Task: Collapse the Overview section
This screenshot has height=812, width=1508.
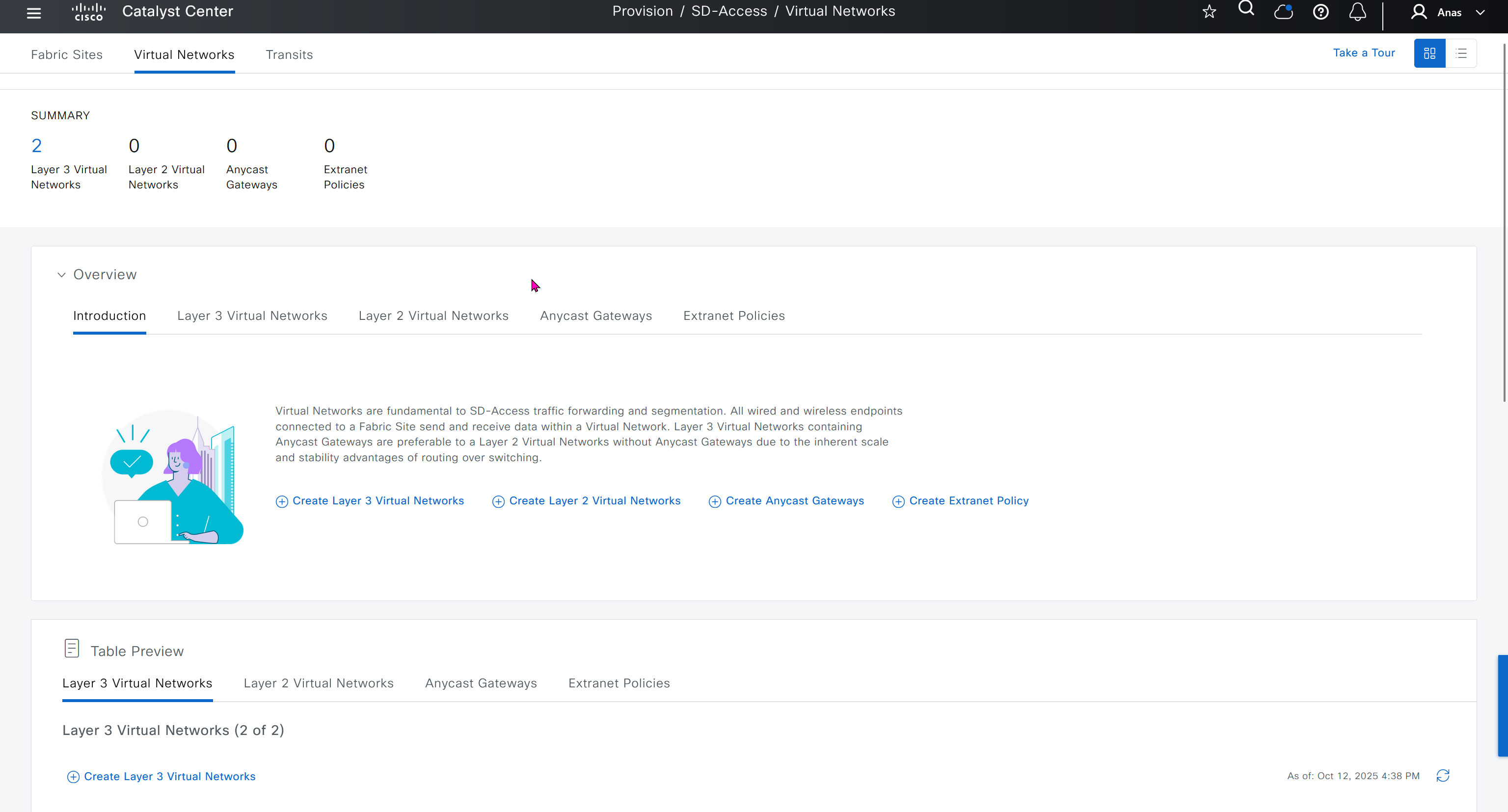Action: point(61,275)
